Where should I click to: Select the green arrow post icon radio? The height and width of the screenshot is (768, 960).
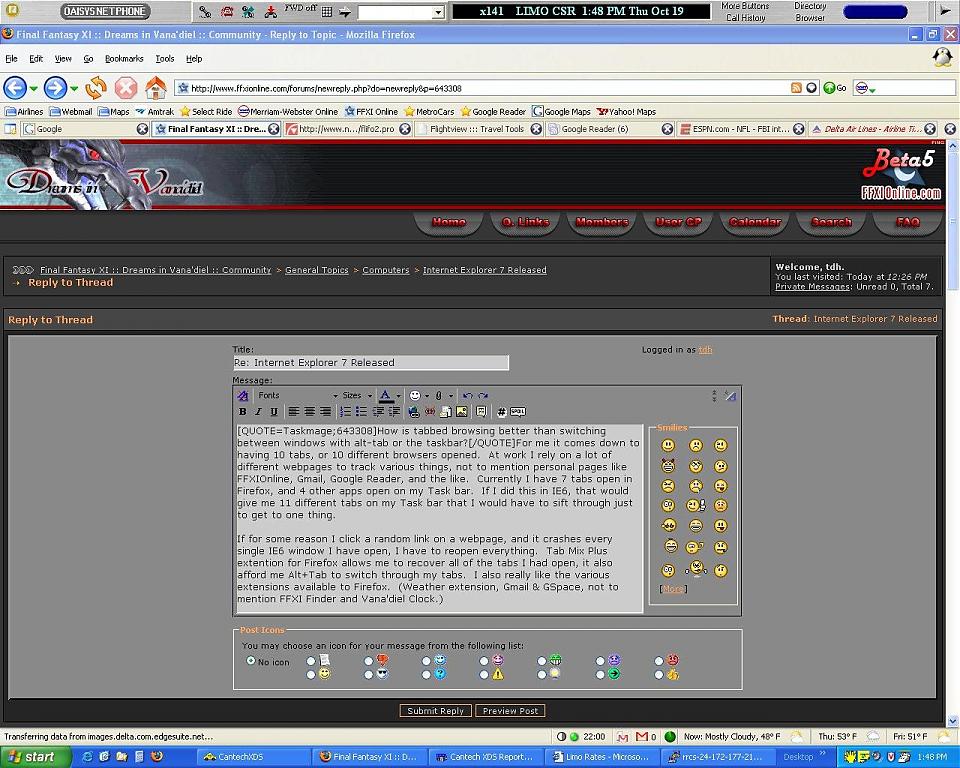pos(600,674)
